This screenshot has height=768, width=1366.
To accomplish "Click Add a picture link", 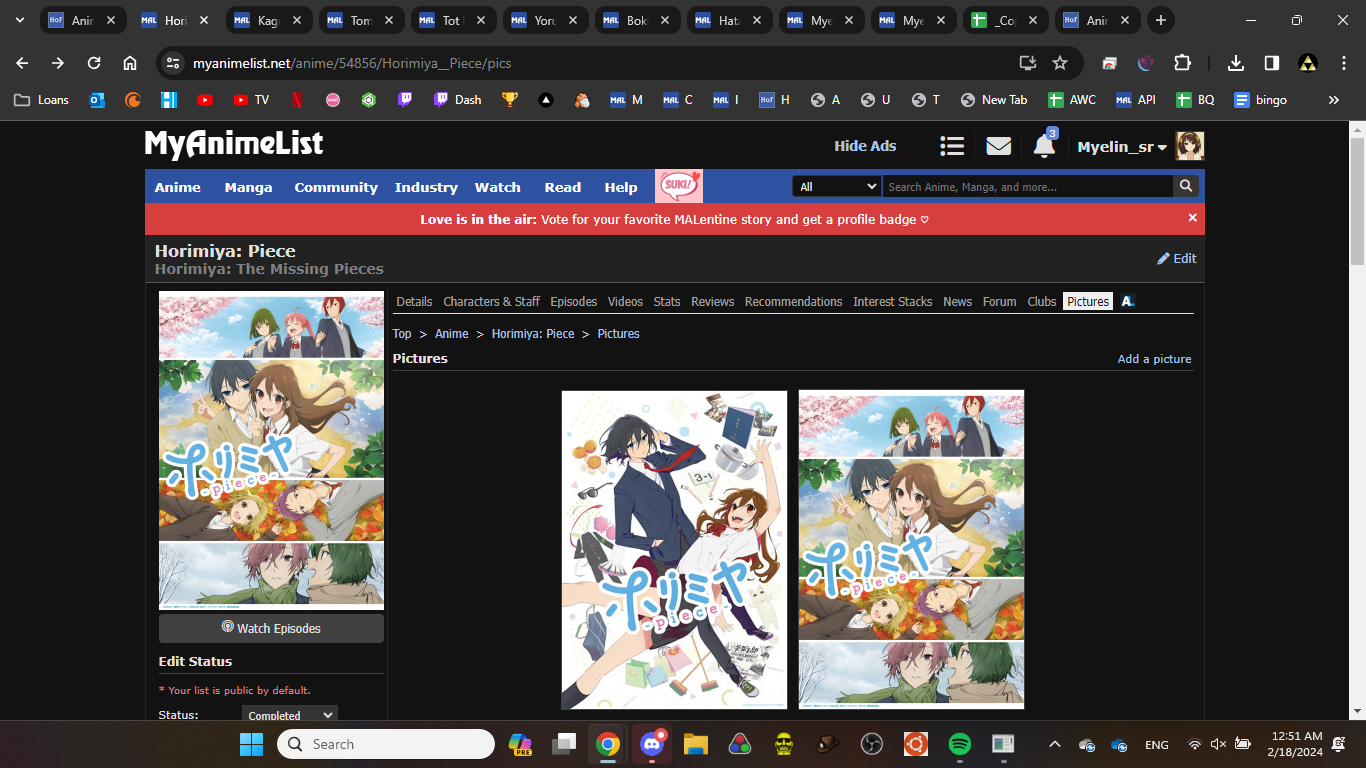I will pos(1154,359).
